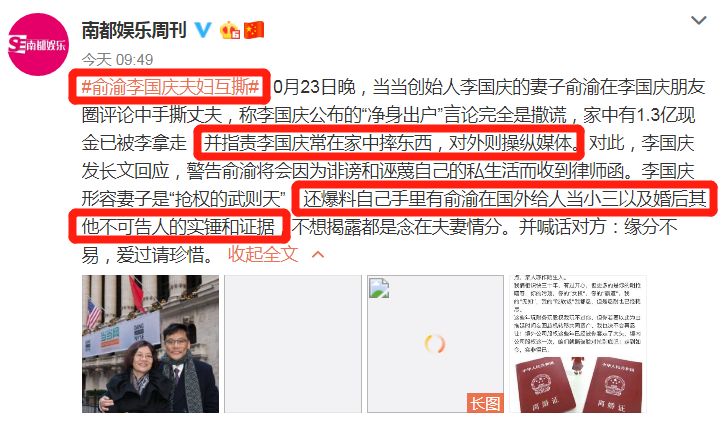This screenshot has height=424, width=722.
Task: Click the Chinese flag badge icon
Action: coord(254,30)
